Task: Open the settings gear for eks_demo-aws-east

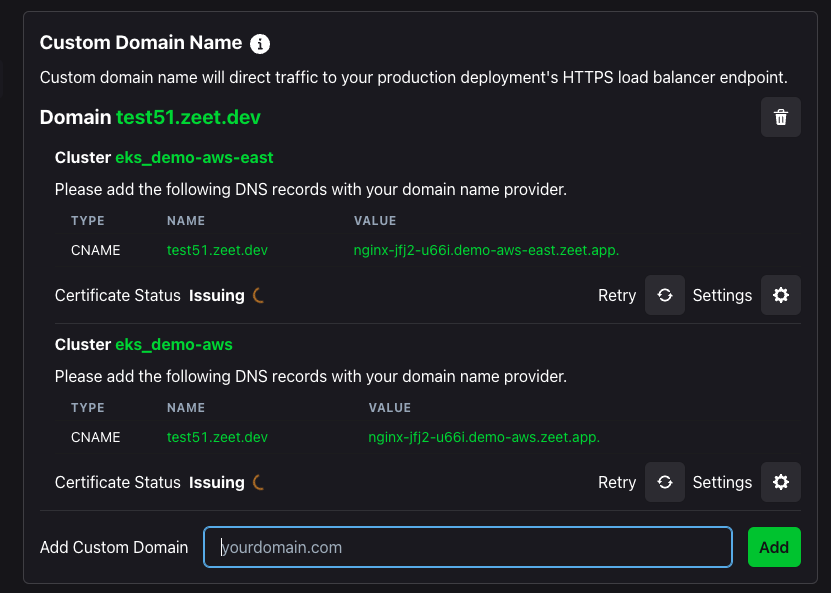Action: (x=781, y=295)
